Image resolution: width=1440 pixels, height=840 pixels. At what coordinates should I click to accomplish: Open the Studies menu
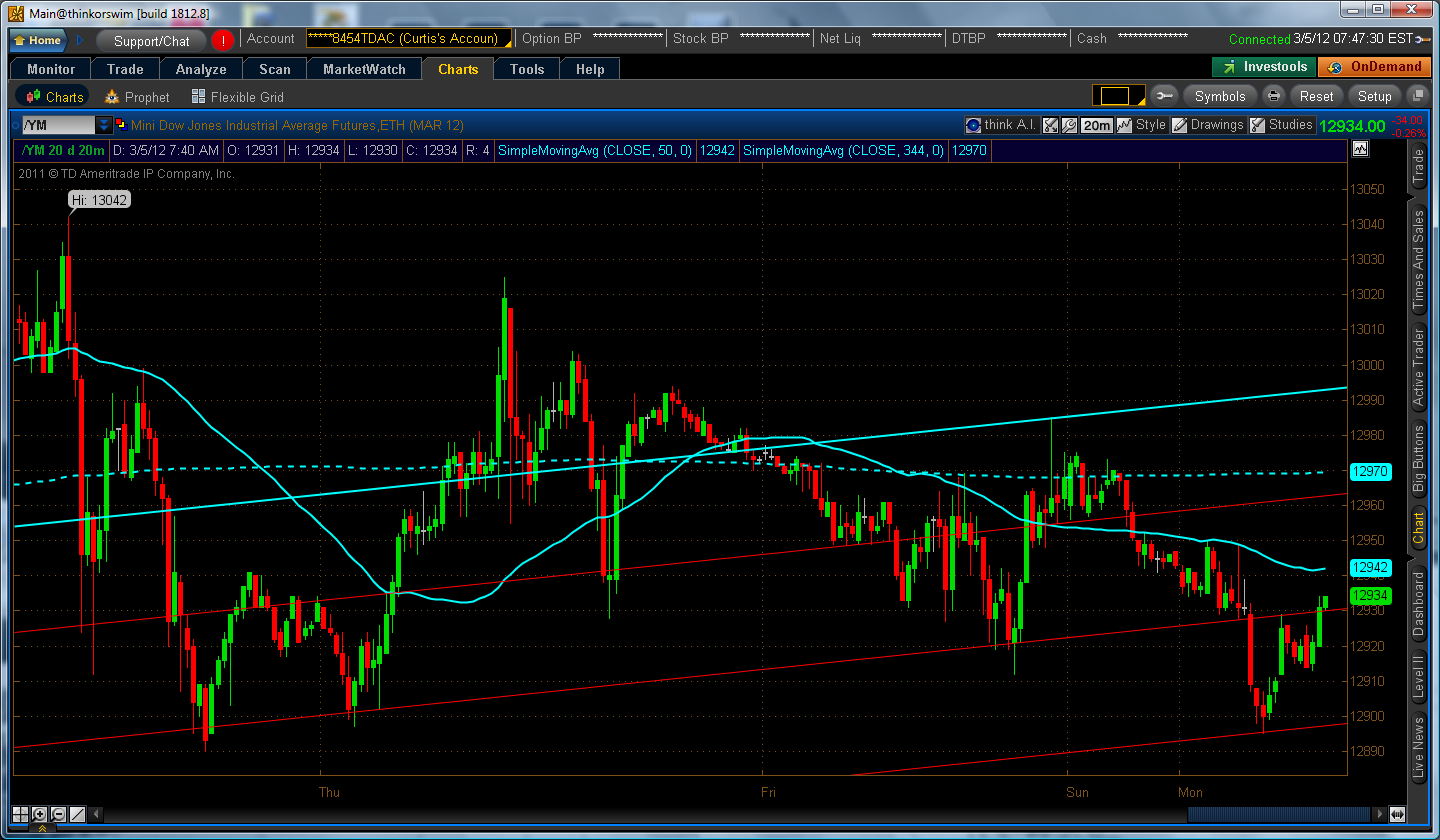[1282, 125]
